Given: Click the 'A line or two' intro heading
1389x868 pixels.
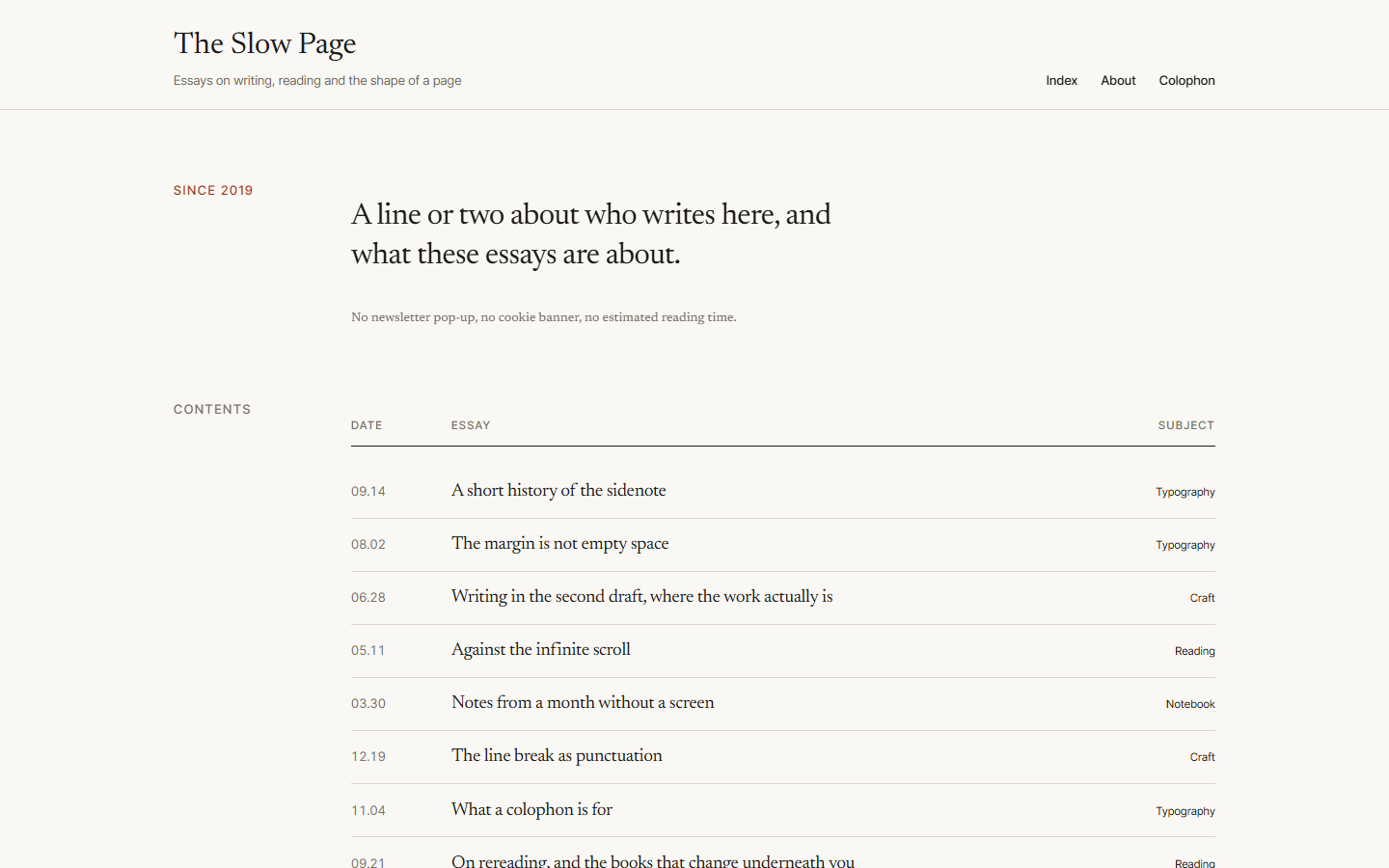Looking at the screenshot, I should click(x=591, y=234).
